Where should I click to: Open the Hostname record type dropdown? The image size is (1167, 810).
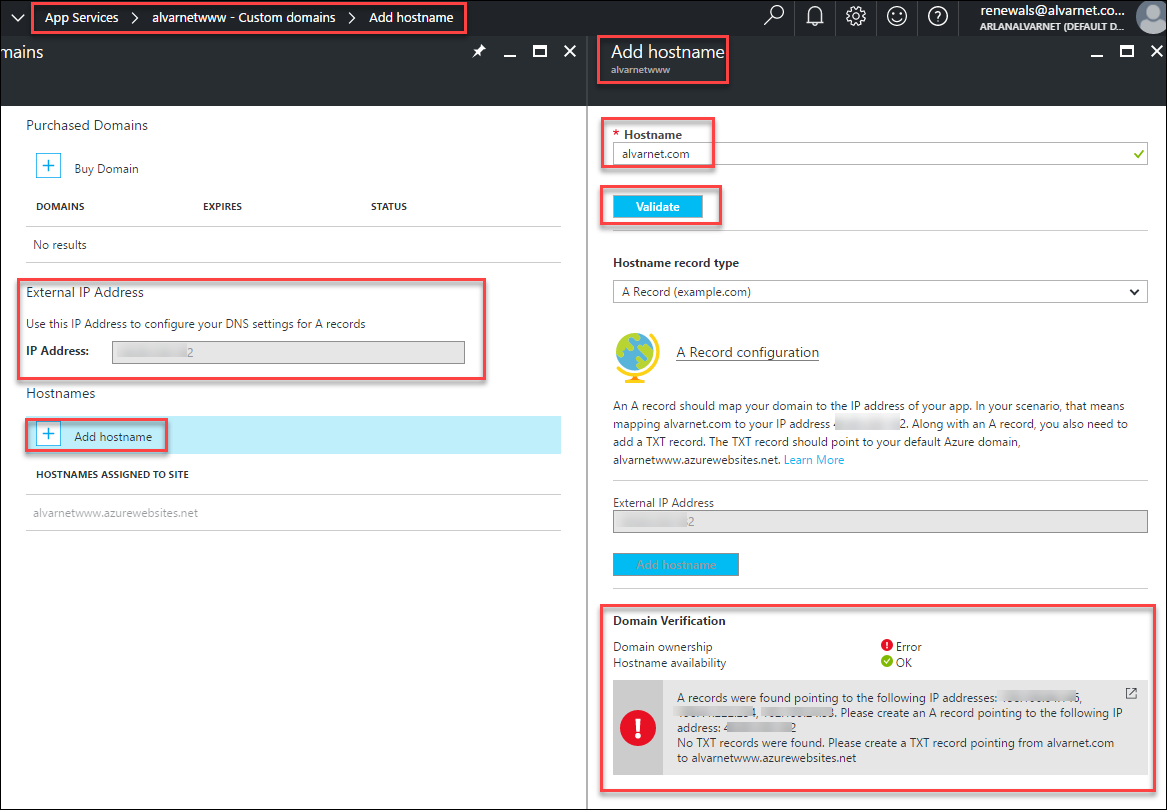[880, 292]
